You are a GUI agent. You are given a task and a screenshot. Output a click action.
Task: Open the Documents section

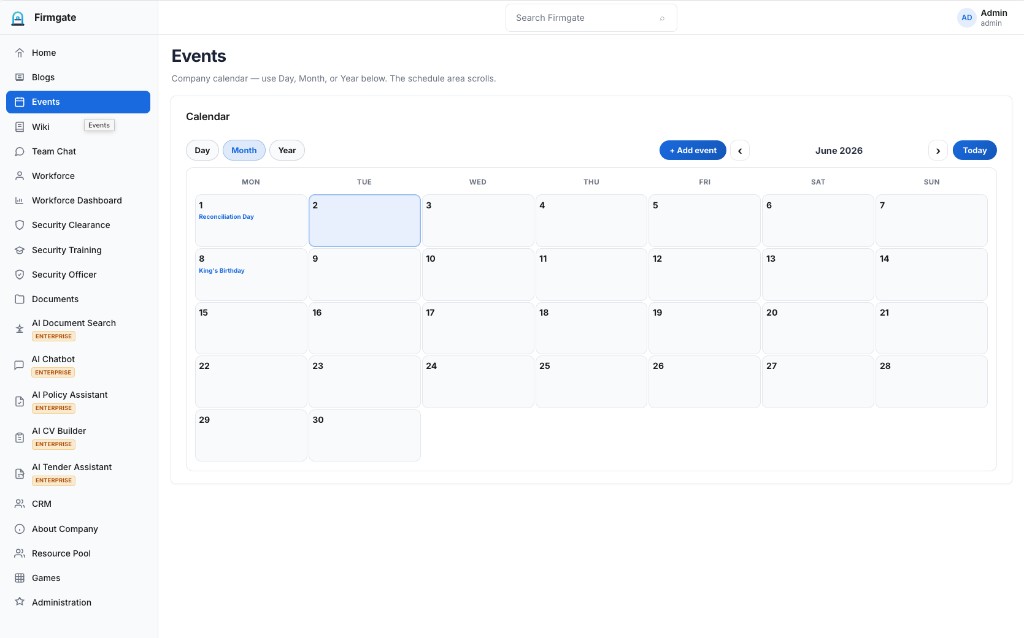point(78,299)
